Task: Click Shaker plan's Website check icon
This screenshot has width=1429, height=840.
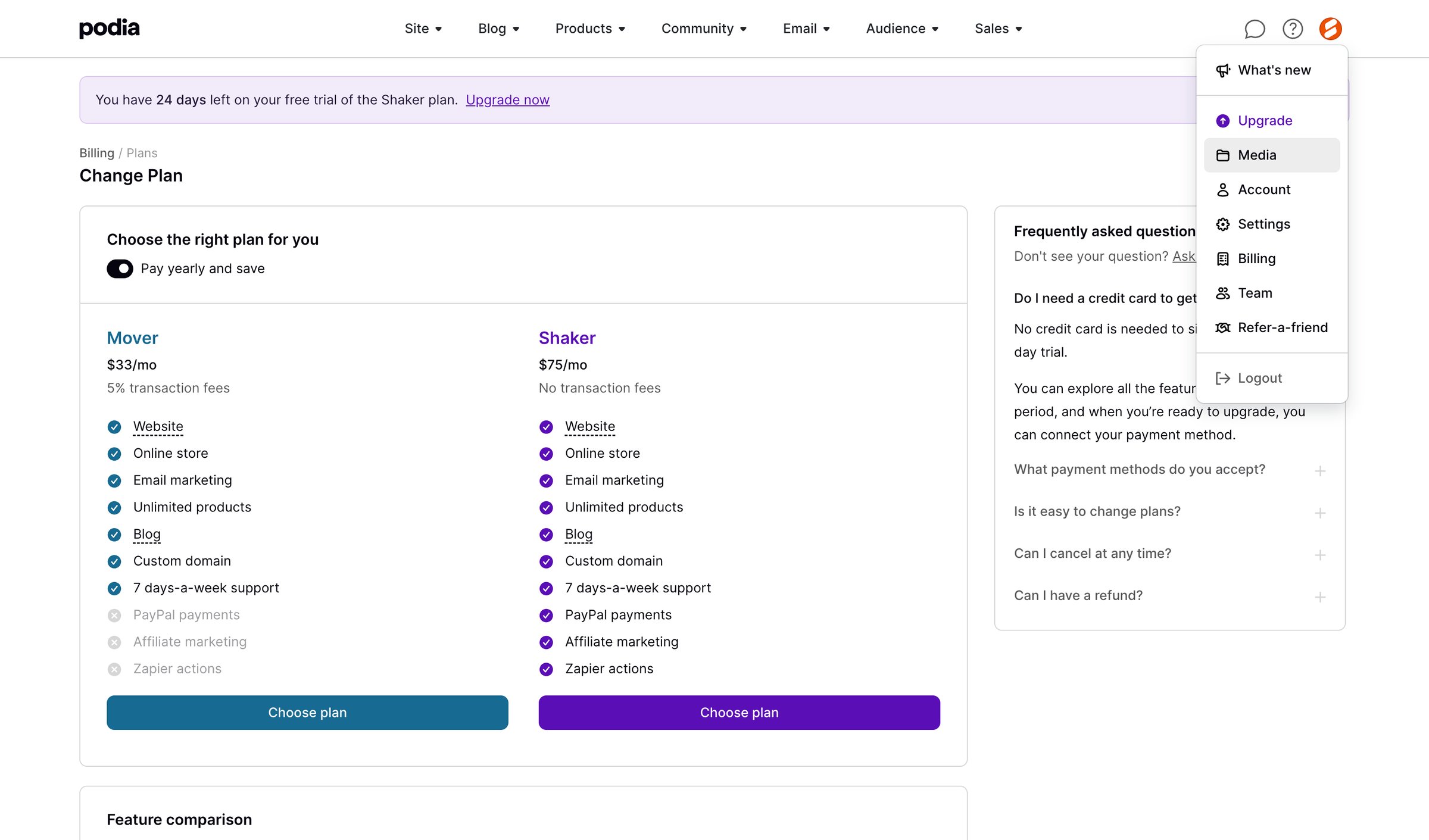Action: pyautogui.click(x=546, y=427)
